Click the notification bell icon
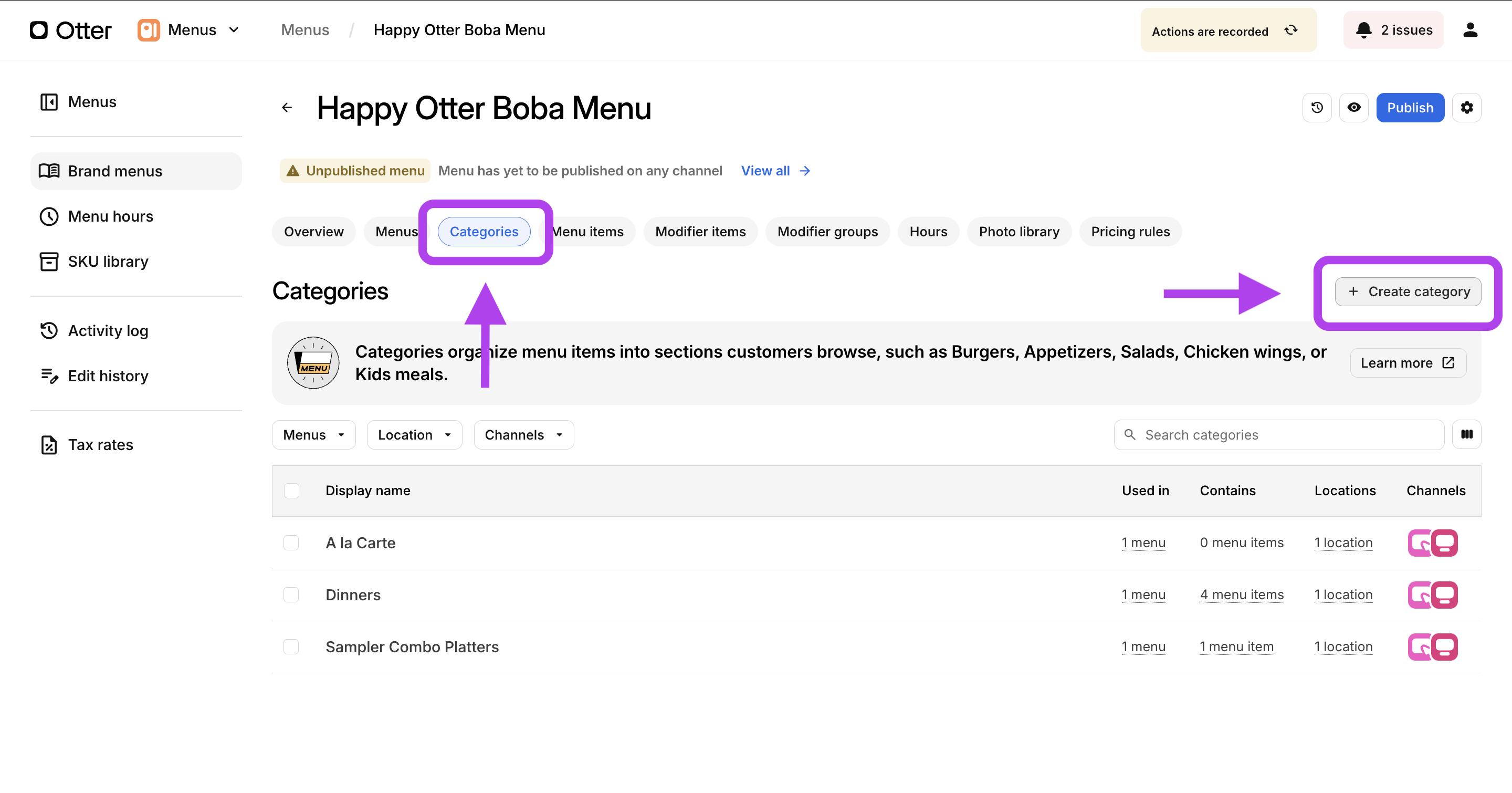The height and width of the screenshot is (793, 1512). coord(1363,30)
